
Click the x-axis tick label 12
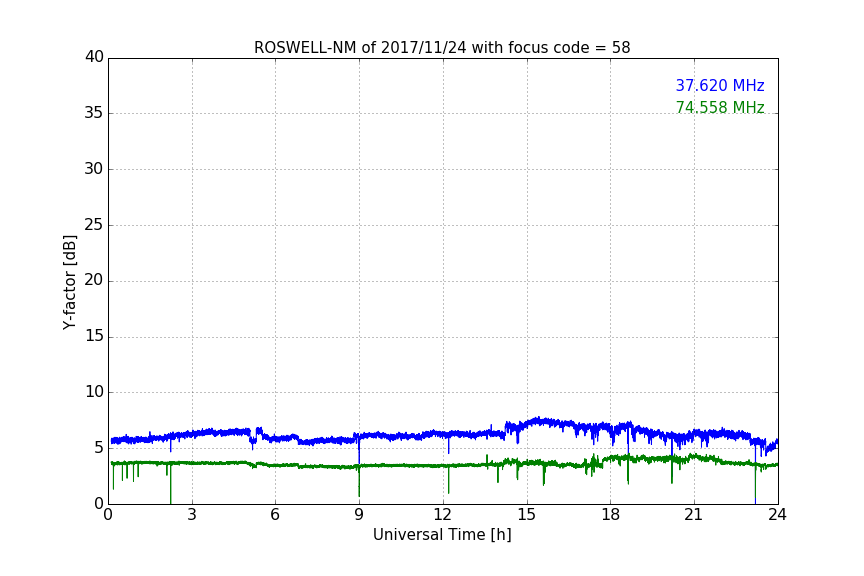[442, 515]
